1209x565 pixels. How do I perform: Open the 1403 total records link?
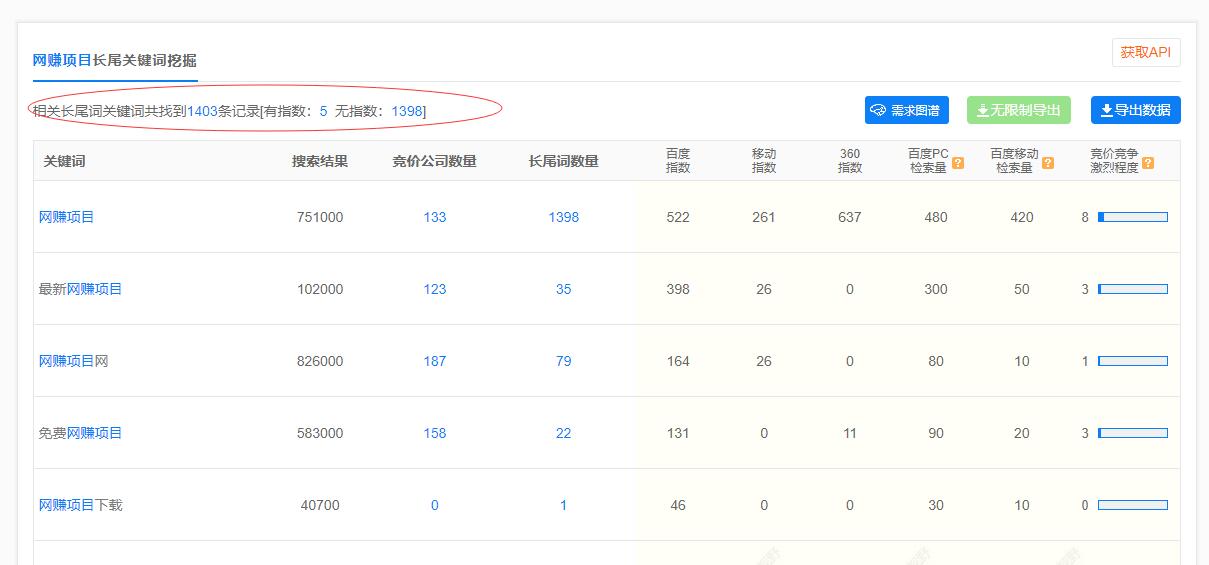coord(202,111)
